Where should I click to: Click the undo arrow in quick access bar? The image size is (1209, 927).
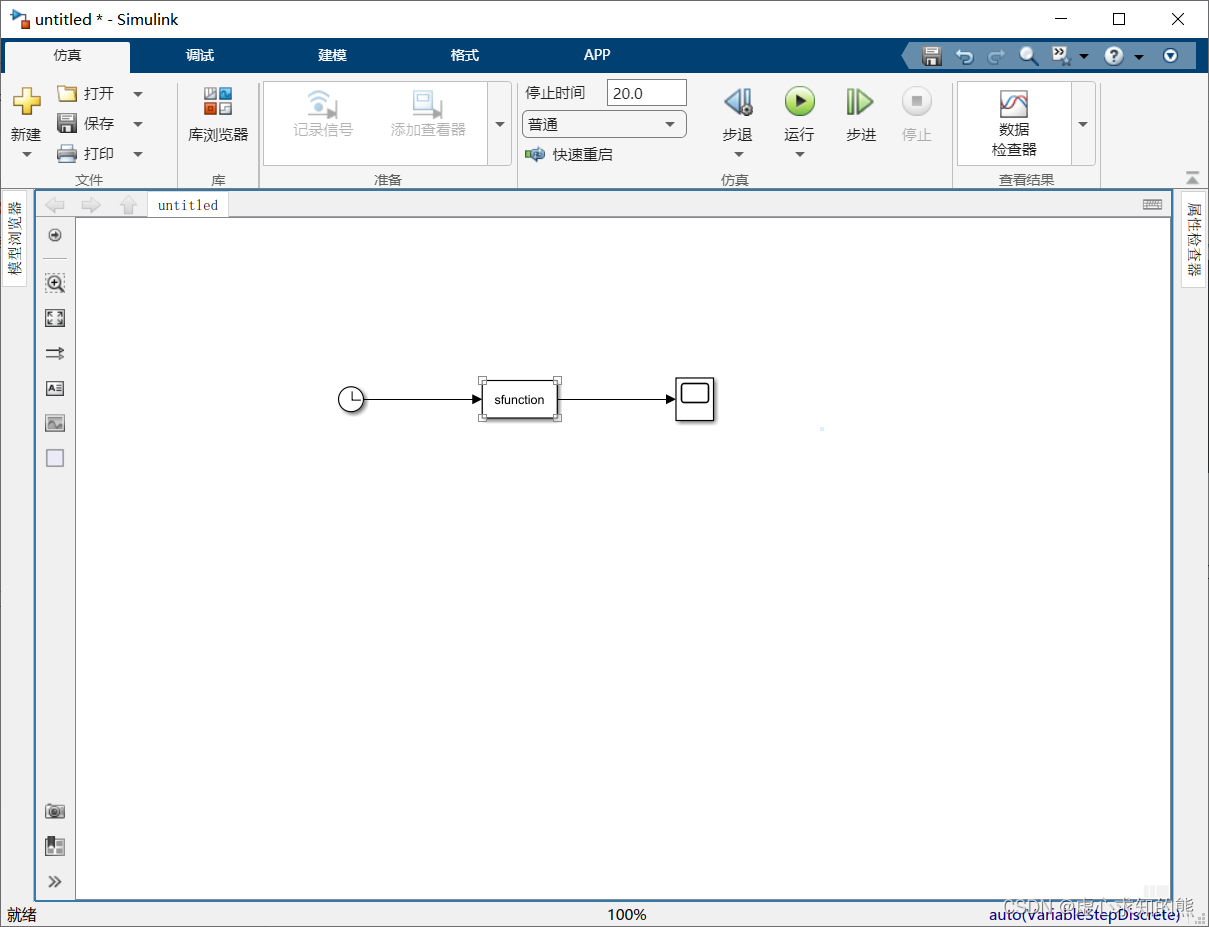(964, 56)
